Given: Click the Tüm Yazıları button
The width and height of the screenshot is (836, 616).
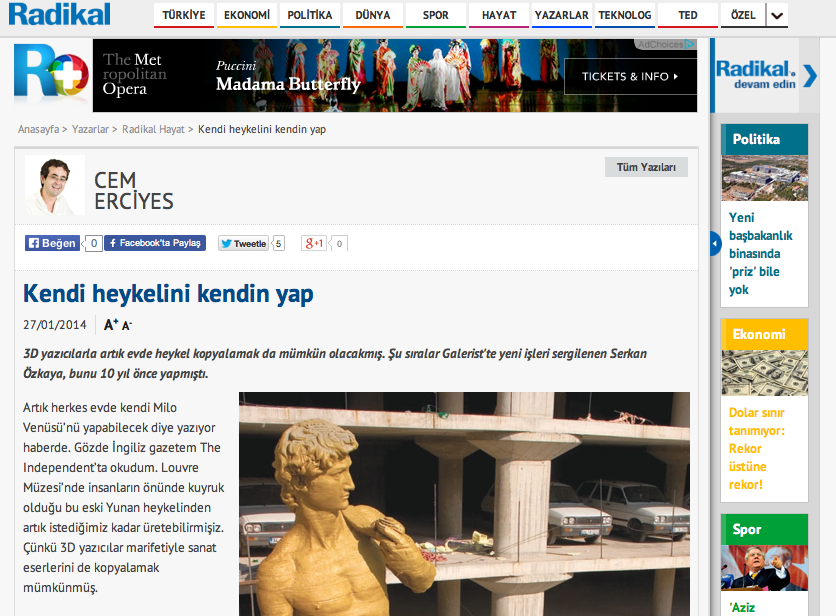Looking at the screenshot, I should pos(646,167).
